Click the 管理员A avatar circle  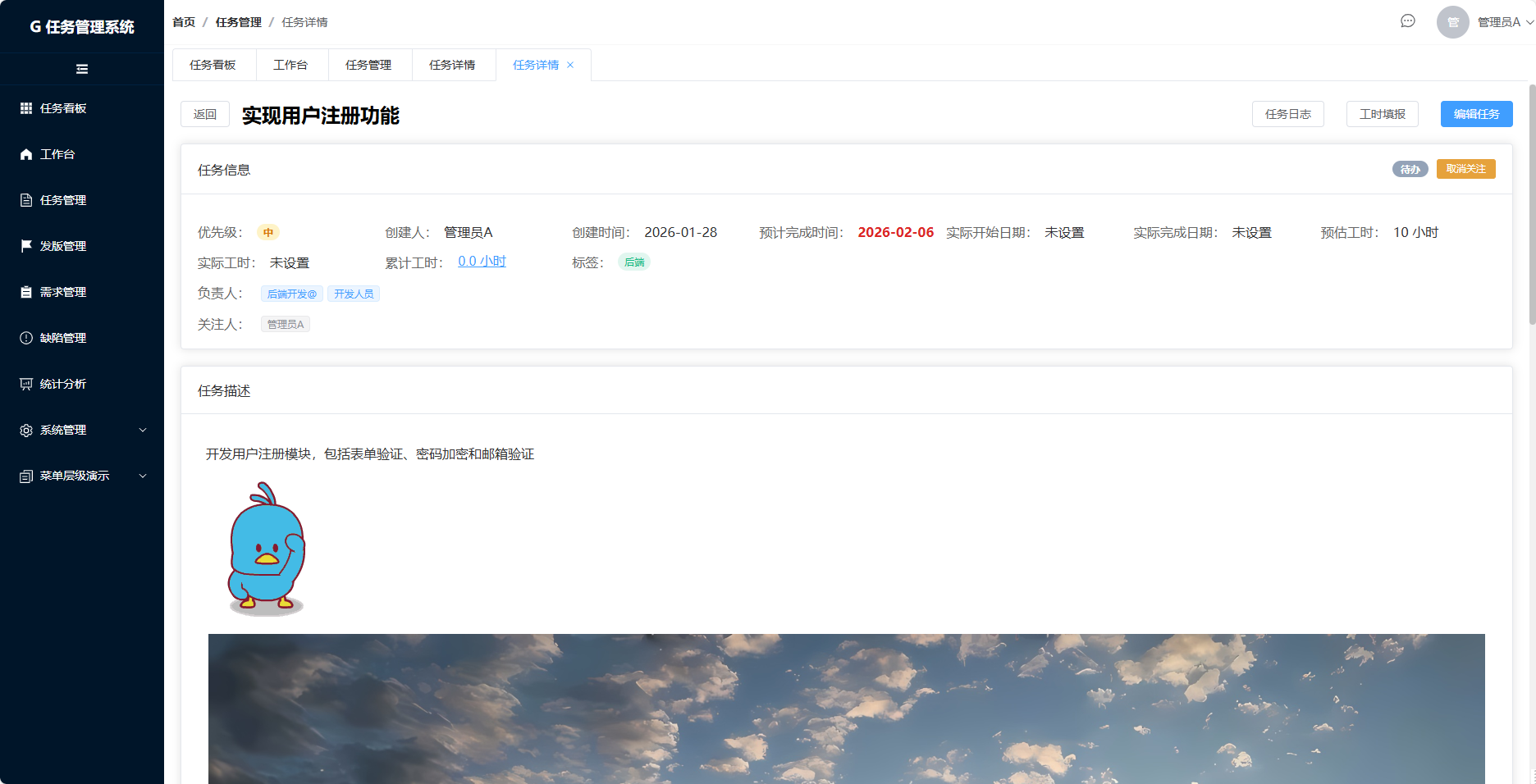pyautogui.click(x=1453, y=22)
